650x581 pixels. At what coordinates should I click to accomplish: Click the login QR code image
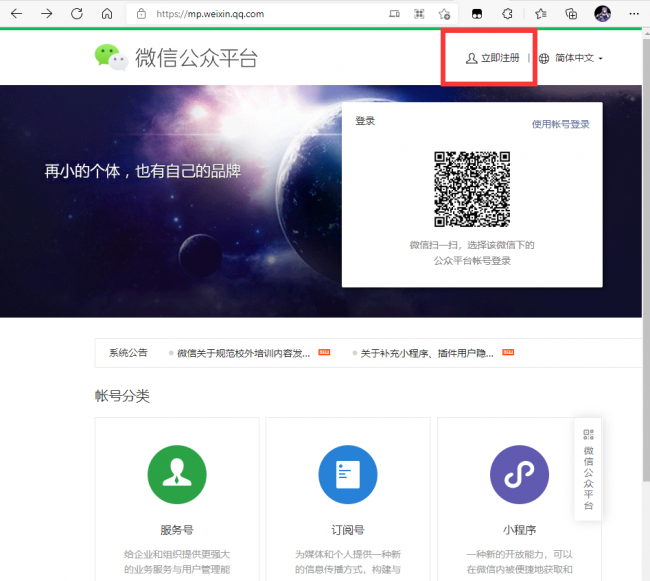[472, 189]
